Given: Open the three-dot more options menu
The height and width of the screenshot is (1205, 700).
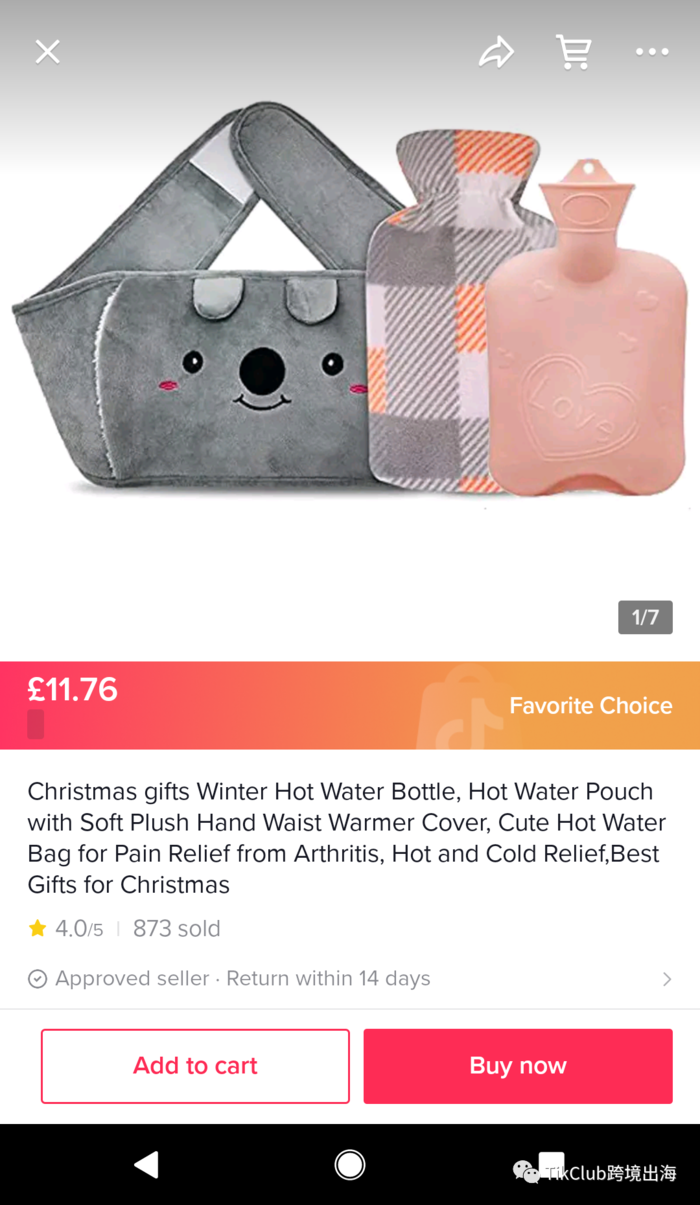Looking at the screenshot, I should tap(652, 52).
